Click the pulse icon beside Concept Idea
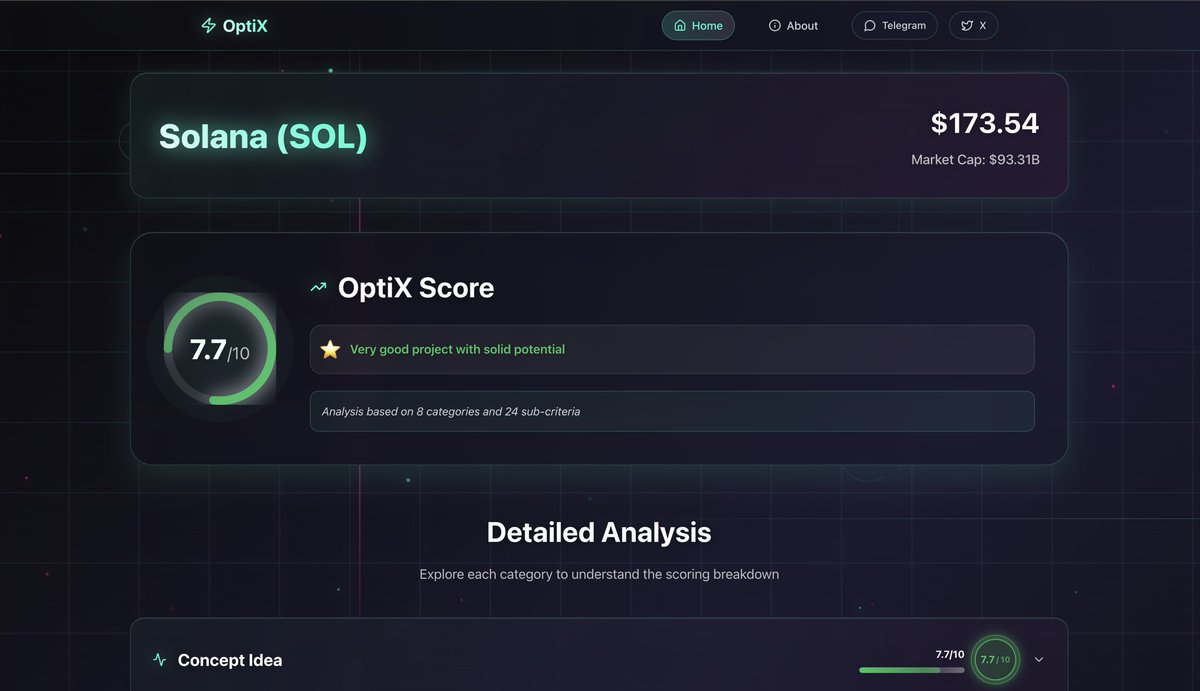1200x691 pixels. tap(160, 660)
